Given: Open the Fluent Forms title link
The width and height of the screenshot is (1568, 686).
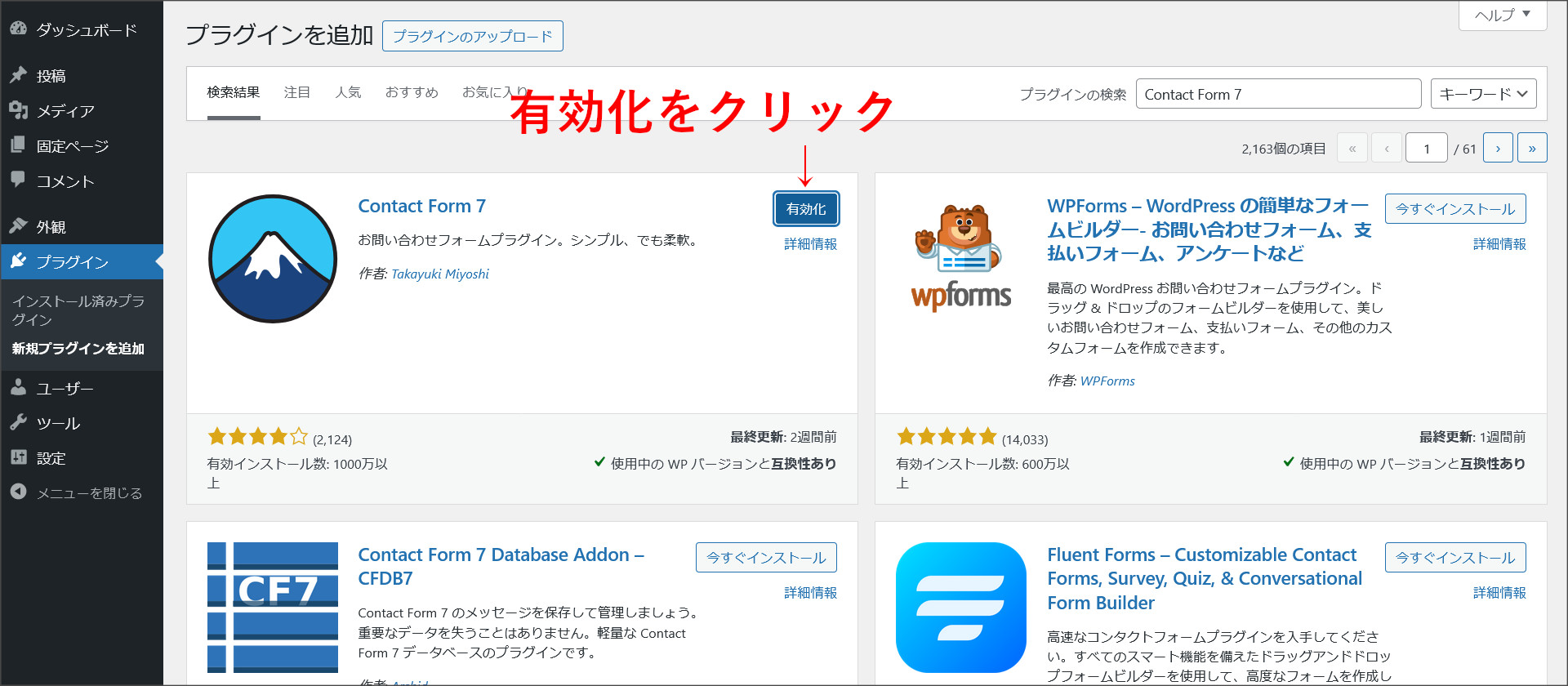Looking at the screenshot, I should click(1205, 578).
